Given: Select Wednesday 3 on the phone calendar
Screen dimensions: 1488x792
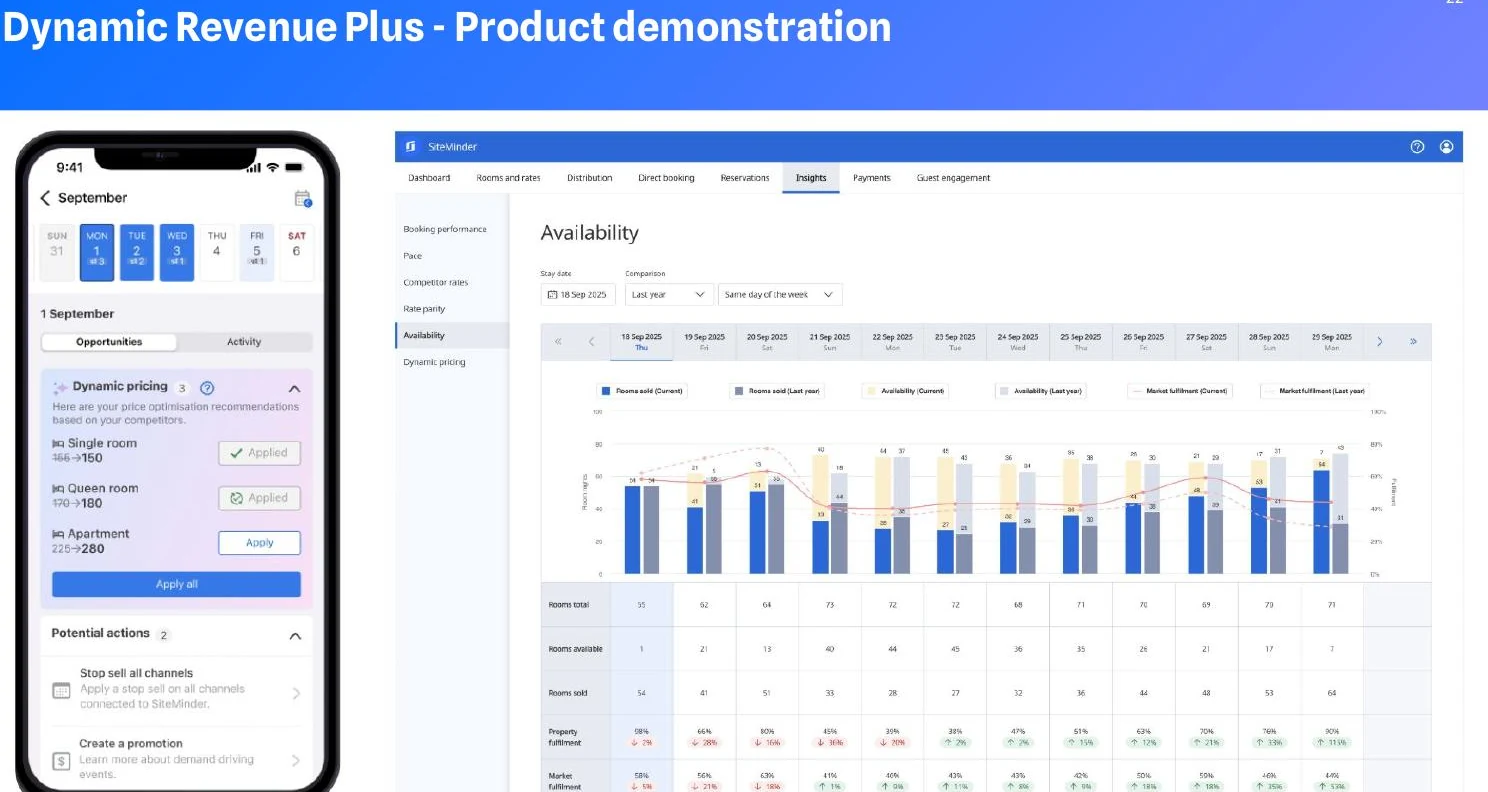Looking at the screenshot, I should click(177, 252).
